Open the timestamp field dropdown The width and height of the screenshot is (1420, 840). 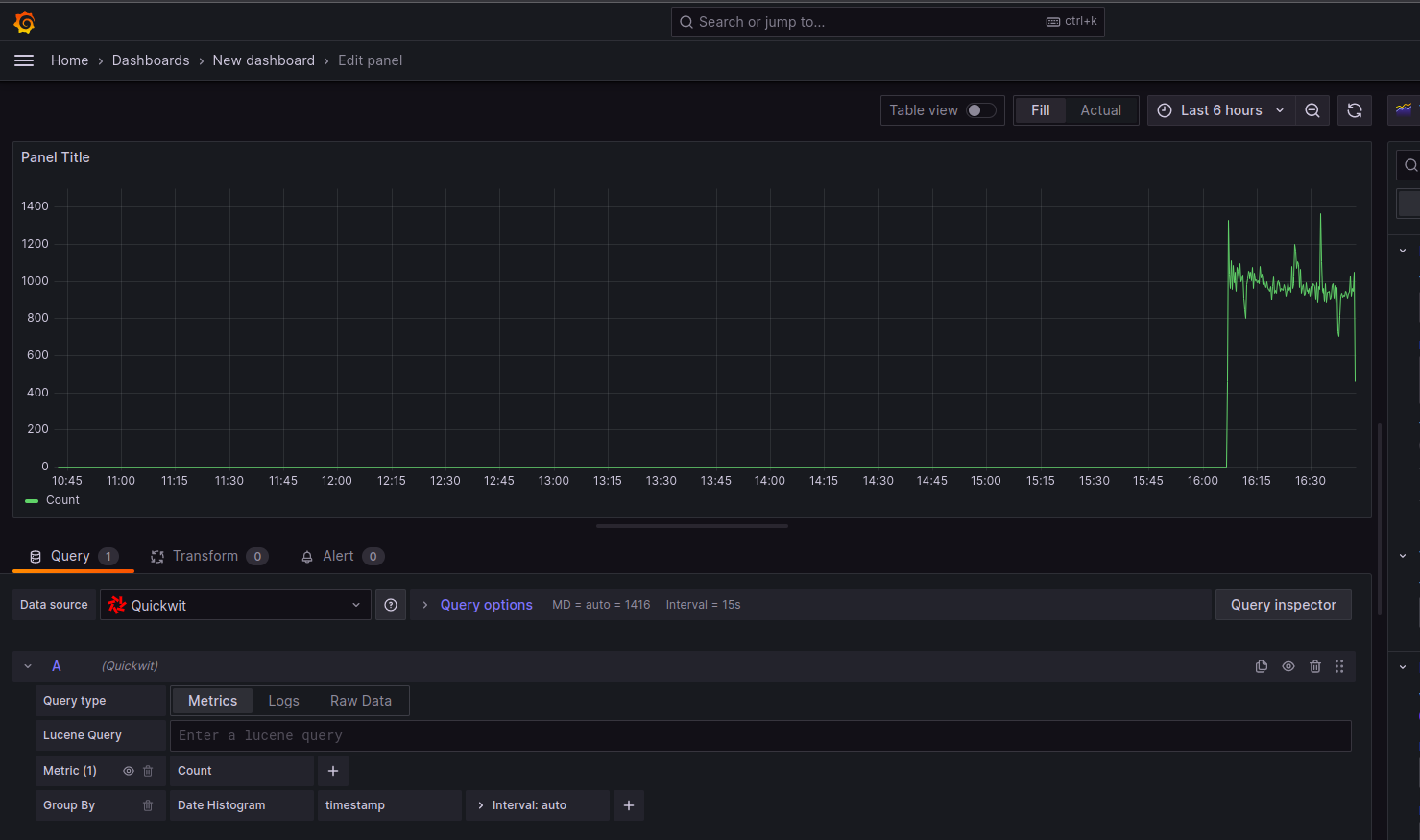(390, 805)
